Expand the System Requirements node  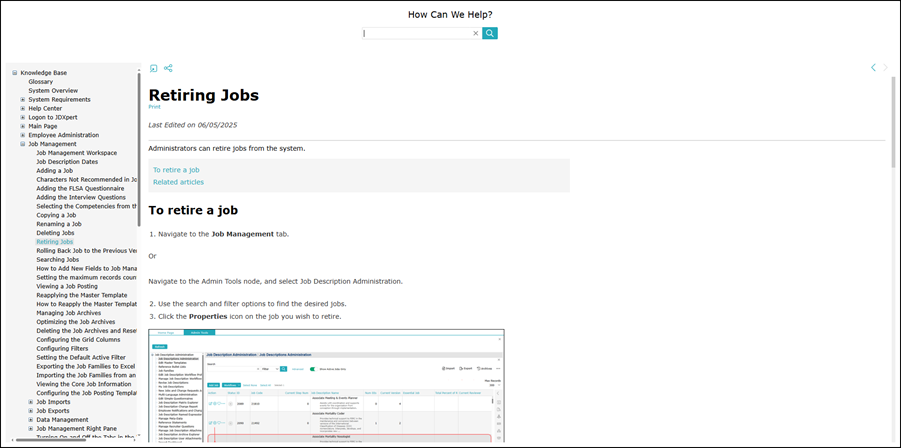(23, 100)
